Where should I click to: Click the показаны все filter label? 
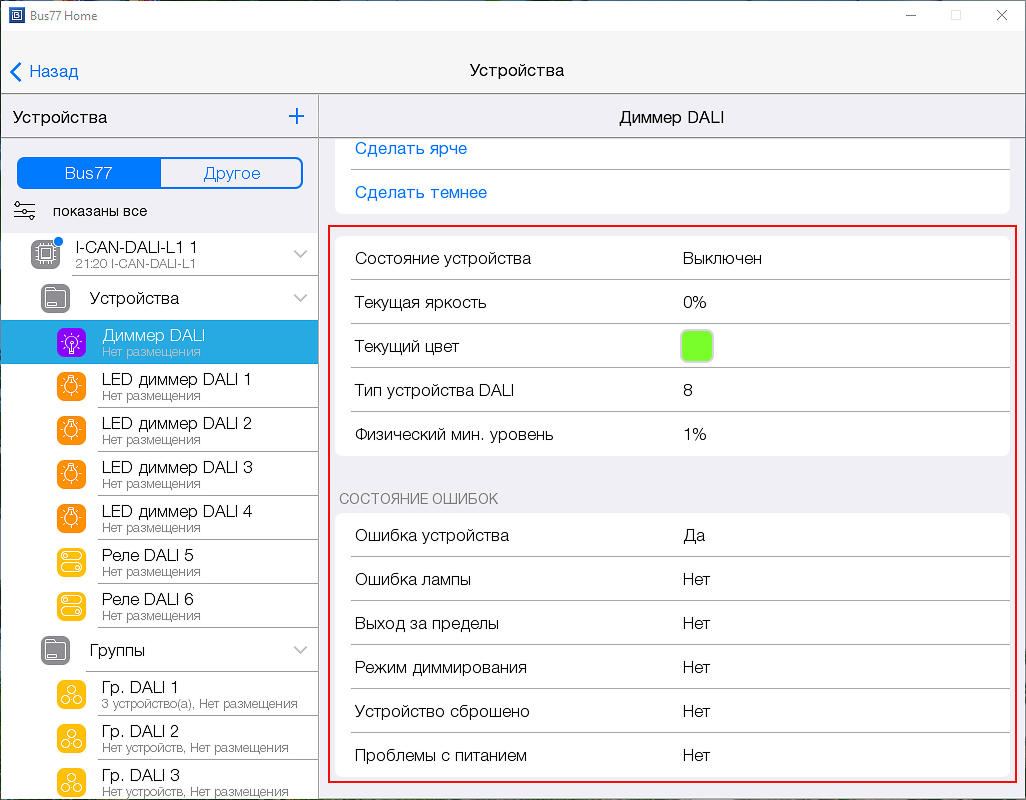[100, 211]
